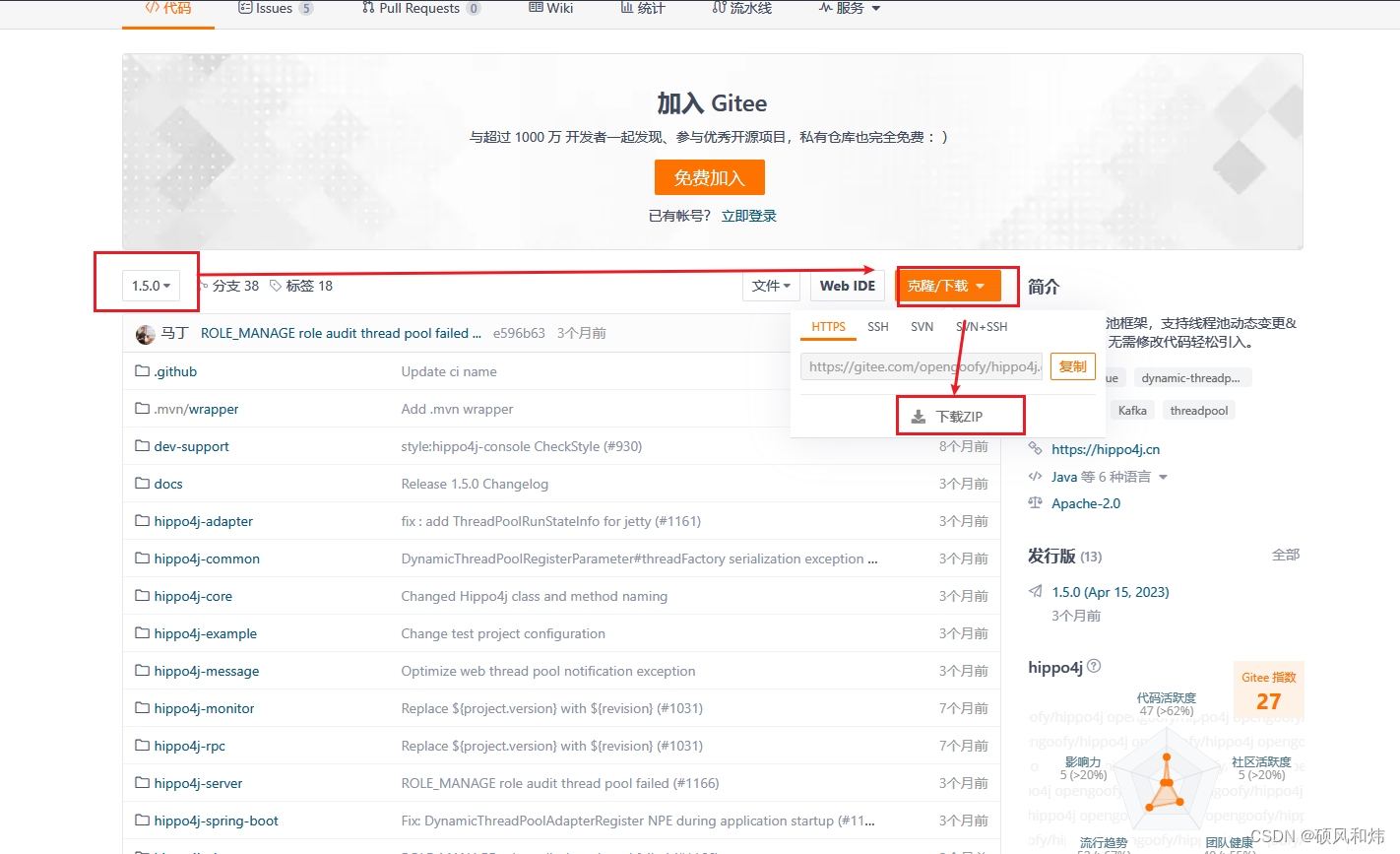This screenshot has width=1400, height=854.
Task: Click commit hash e596b63
Action: pyautogui.click(x=519, y=333)
